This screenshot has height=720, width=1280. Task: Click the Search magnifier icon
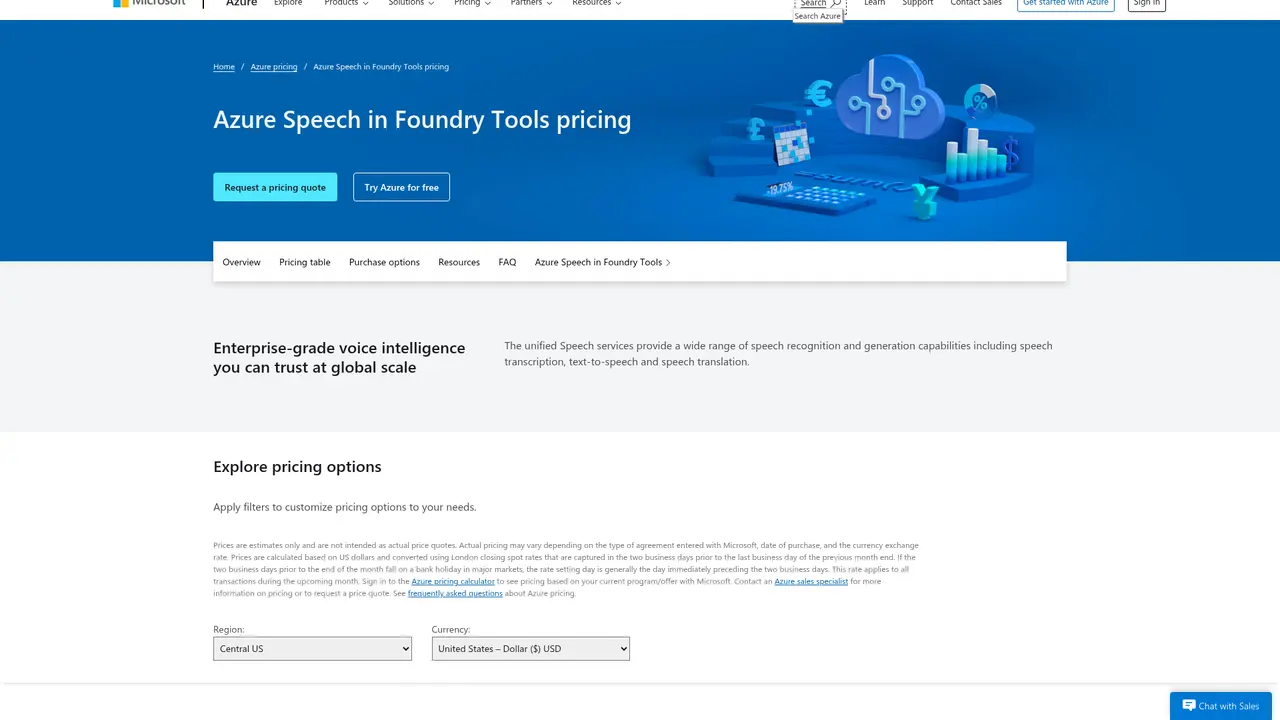pyautogui.click(x=836, y=4)
